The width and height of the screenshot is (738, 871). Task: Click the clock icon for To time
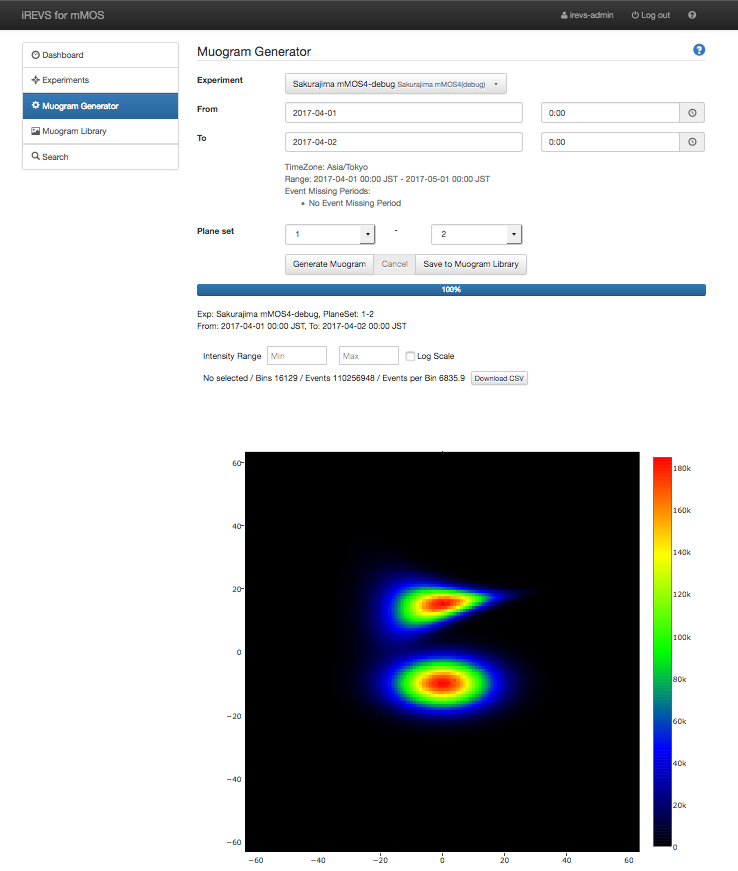[692, 143]
